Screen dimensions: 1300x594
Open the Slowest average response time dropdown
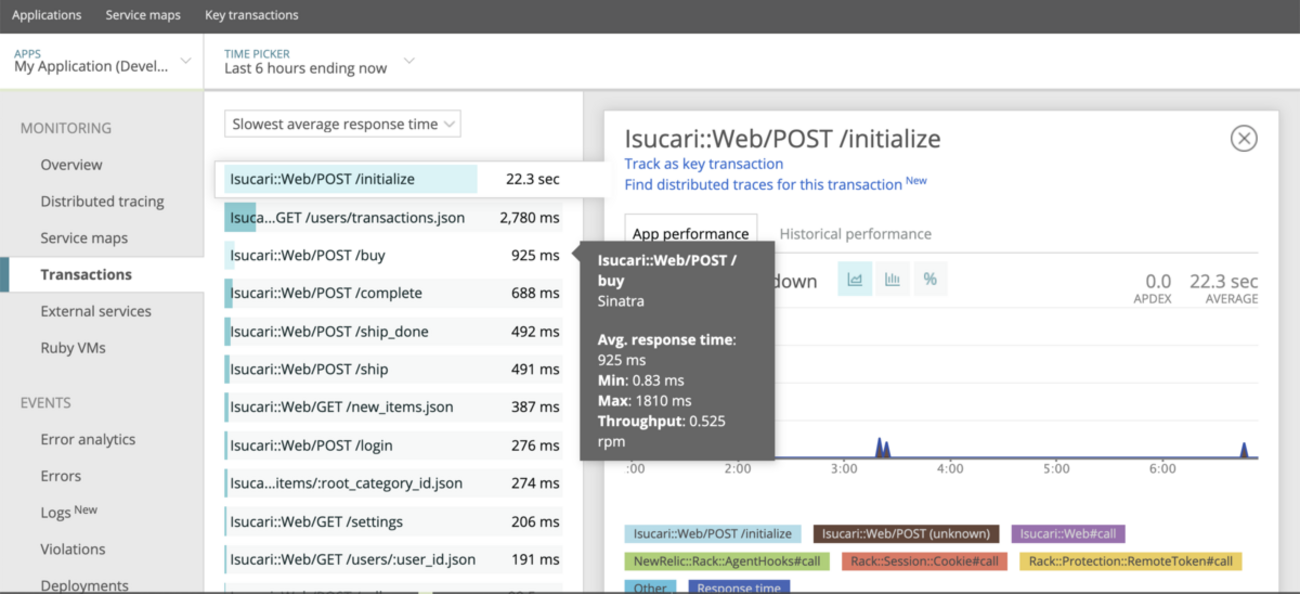point(342,124)
